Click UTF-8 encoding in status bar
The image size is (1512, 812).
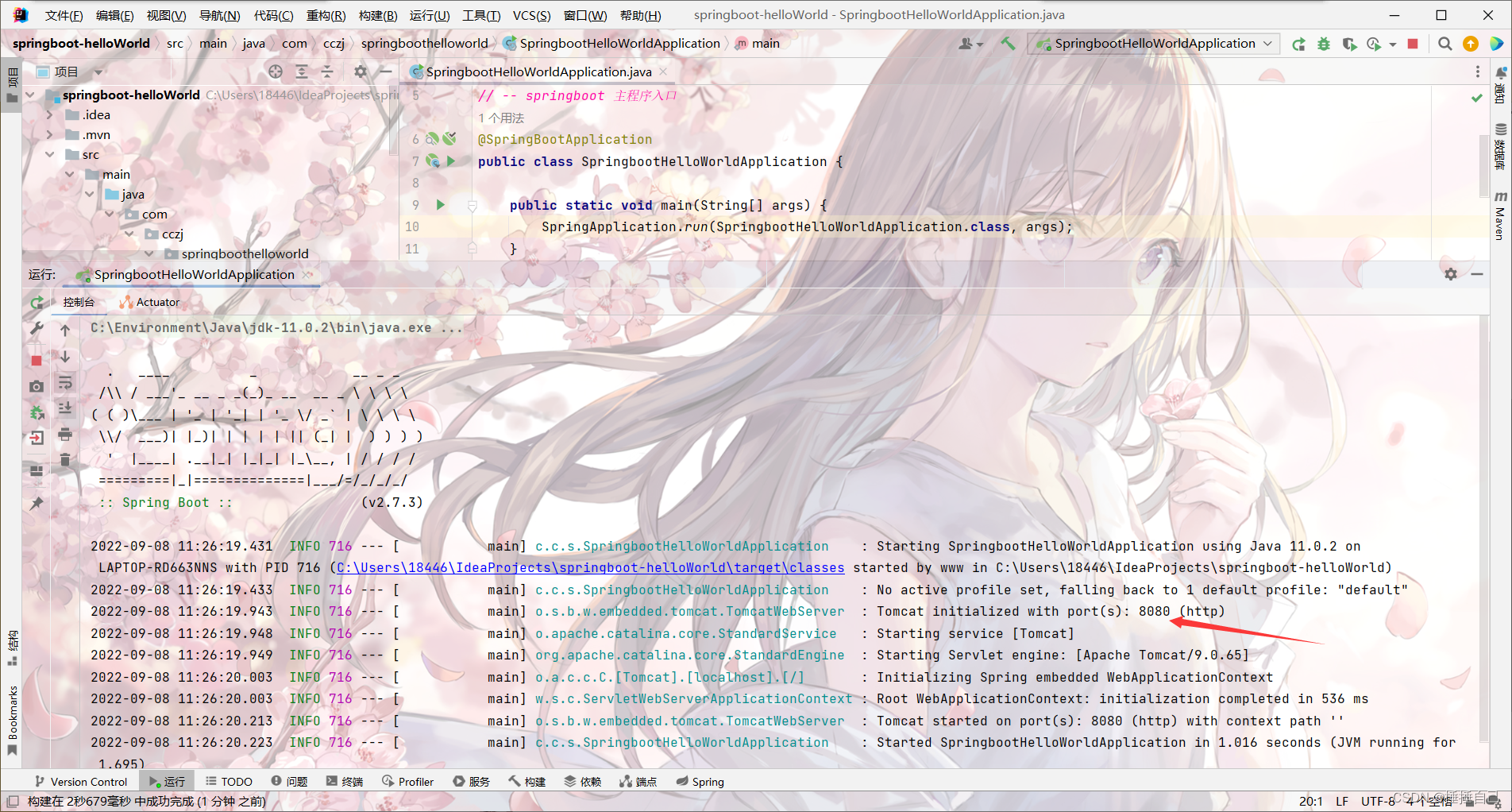coord(1378,801)
